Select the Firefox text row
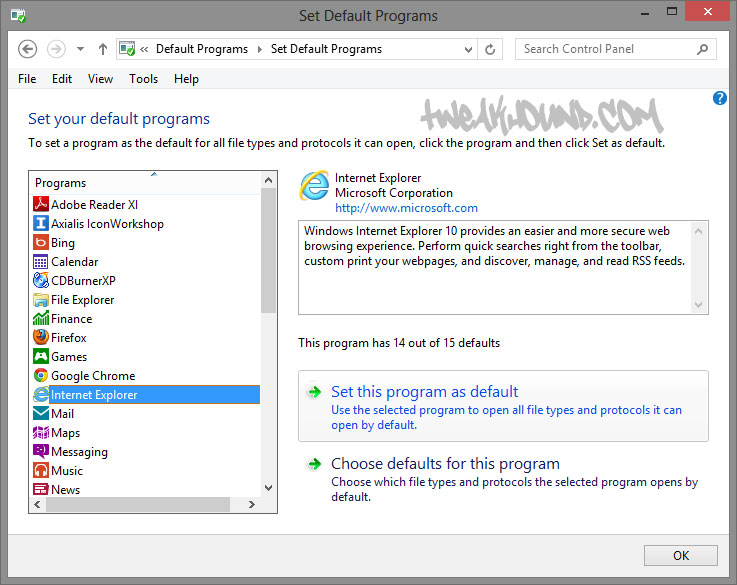The width and height of the screenshot is (737, 585). (x=69, y=337)
